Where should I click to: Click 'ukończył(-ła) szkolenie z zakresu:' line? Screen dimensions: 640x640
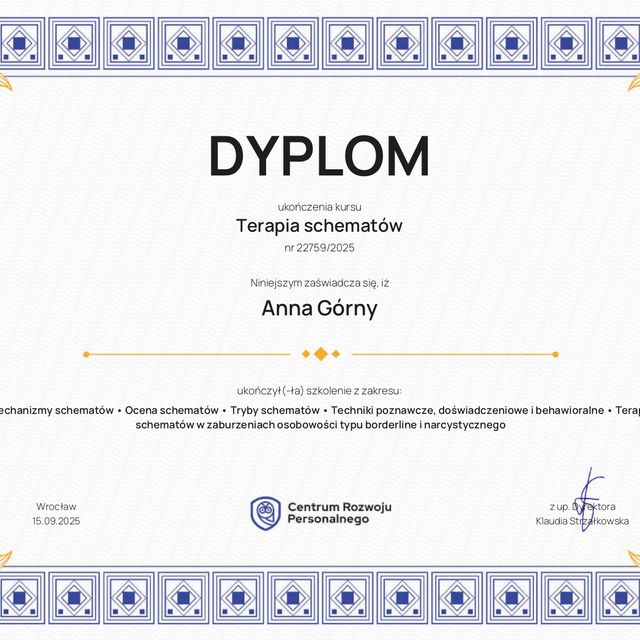pyautogui.click(x=320, y=391)
